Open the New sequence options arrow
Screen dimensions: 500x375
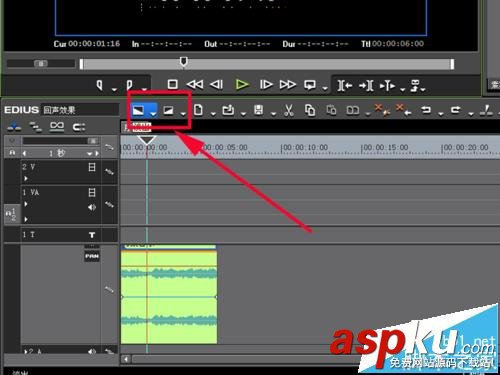click(213, 114)
